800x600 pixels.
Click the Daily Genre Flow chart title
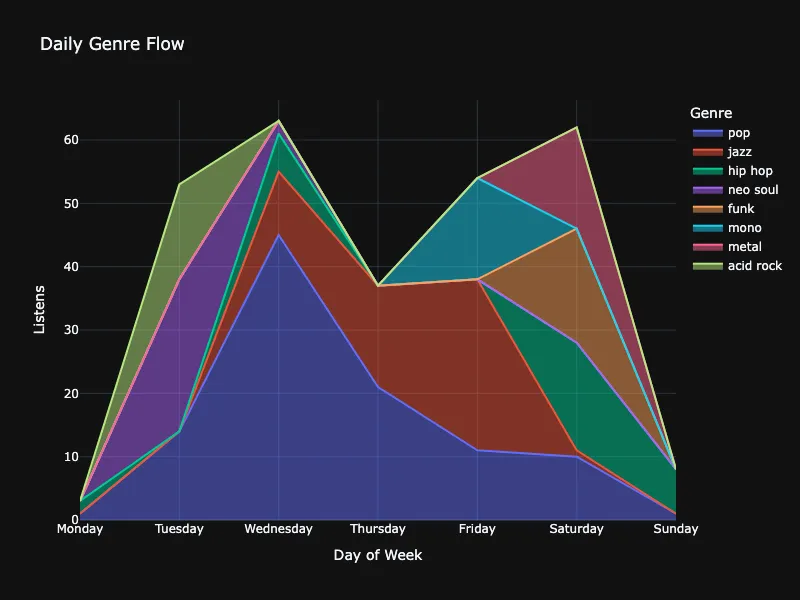(111, 44)
